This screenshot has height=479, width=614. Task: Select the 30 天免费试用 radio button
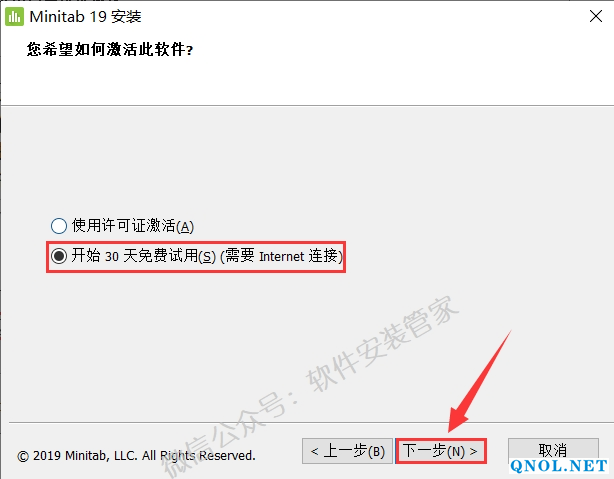pyautogui.click(x=59, y=256)
